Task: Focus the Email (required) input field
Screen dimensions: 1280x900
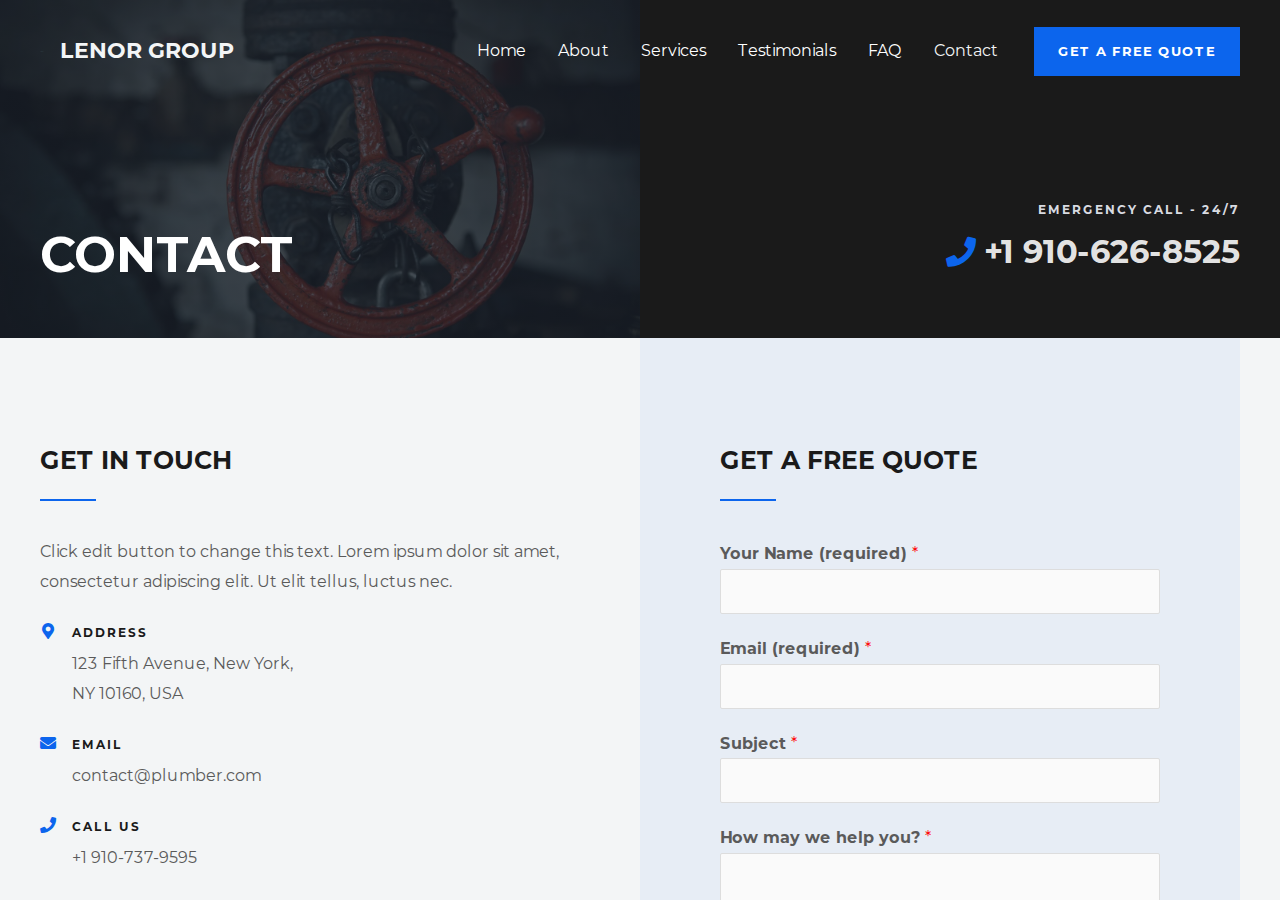Action: pos(940,686)
